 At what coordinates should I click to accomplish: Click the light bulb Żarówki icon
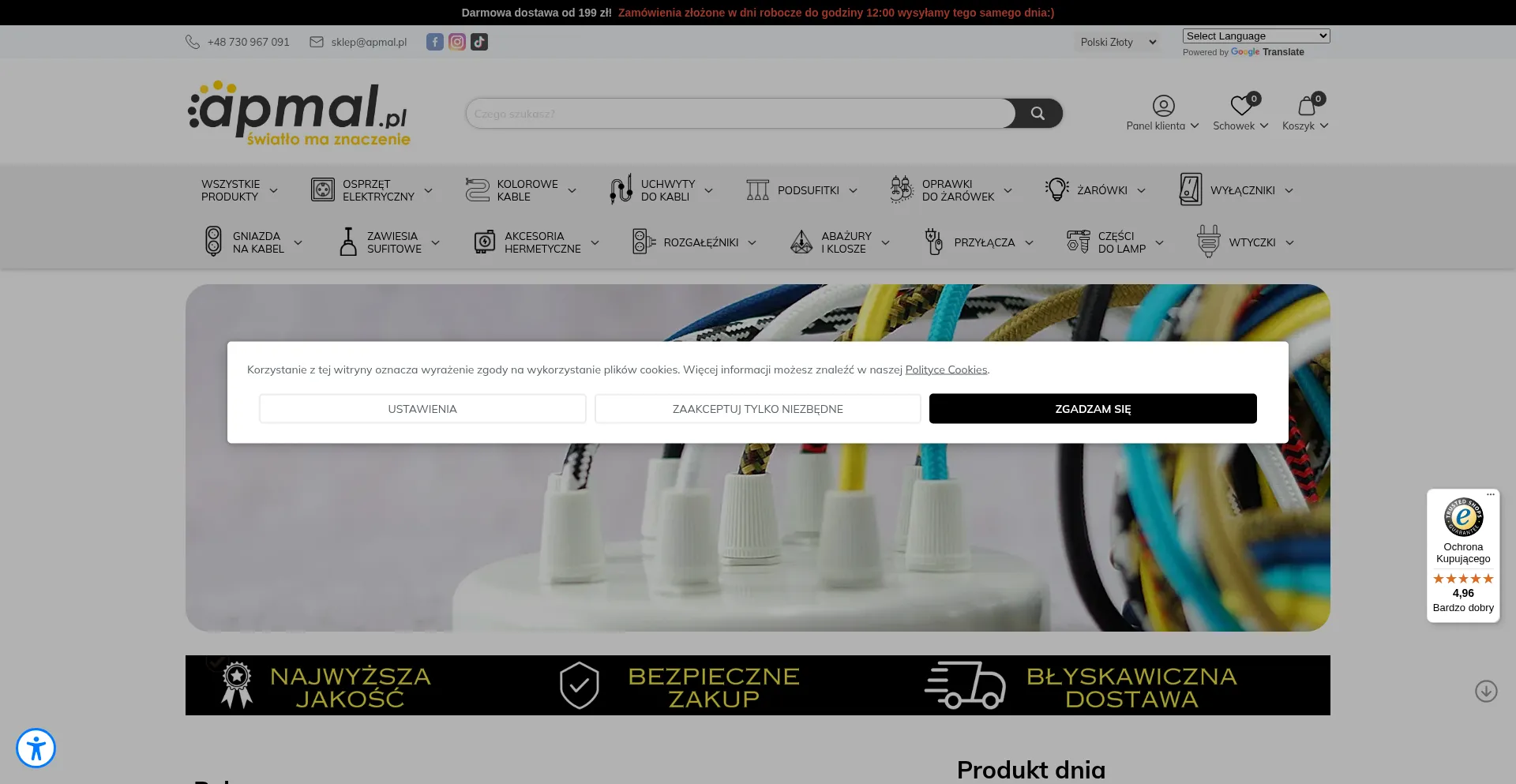[1057, 189]
